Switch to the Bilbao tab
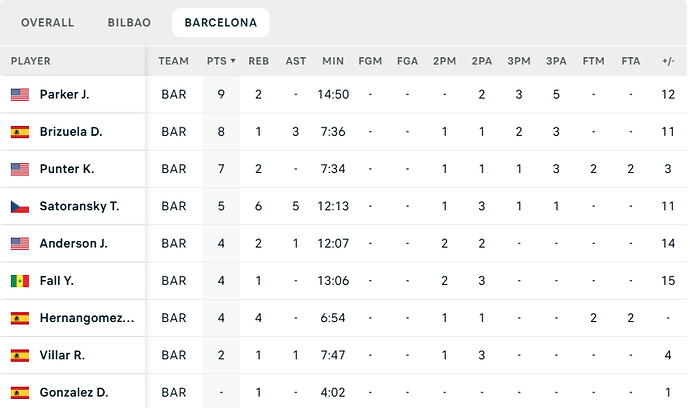Viewport: 690px width, 408px height. [x=129, y=22]
